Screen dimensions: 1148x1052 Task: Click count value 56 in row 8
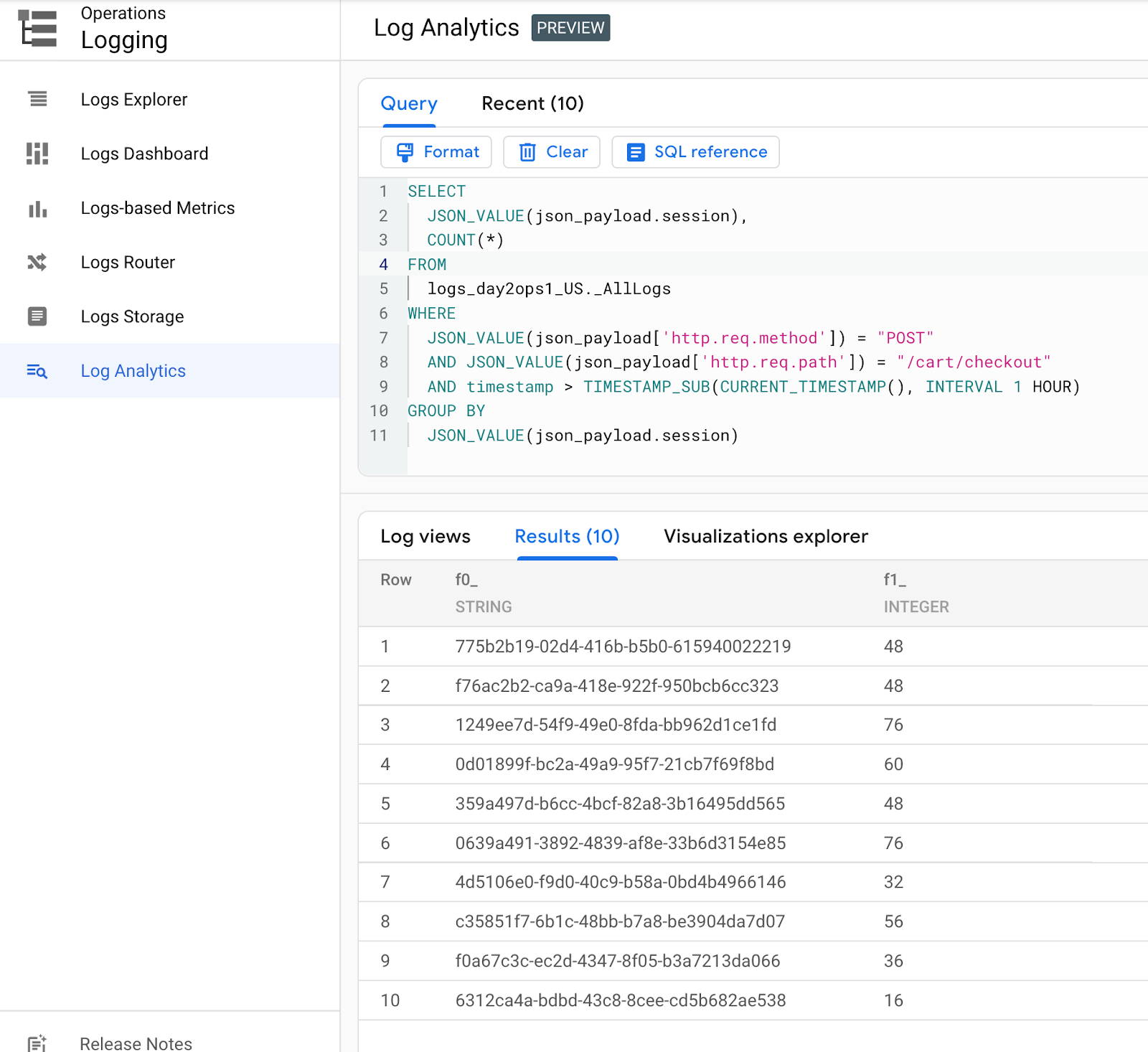[x=893, y=921]
